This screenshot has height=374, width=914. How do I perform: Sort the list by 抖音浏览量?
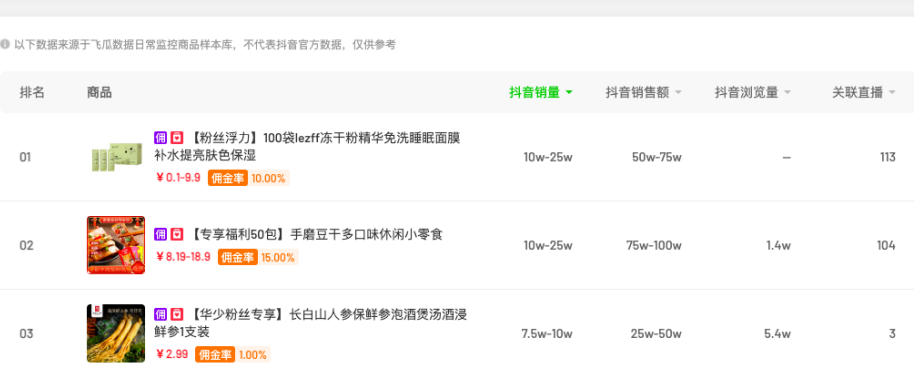[753, 92]
